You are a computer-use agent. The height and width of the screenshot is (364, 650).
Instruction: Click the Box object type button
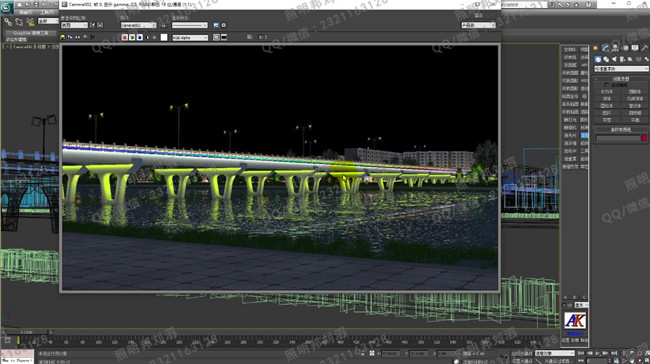(607, 92)
